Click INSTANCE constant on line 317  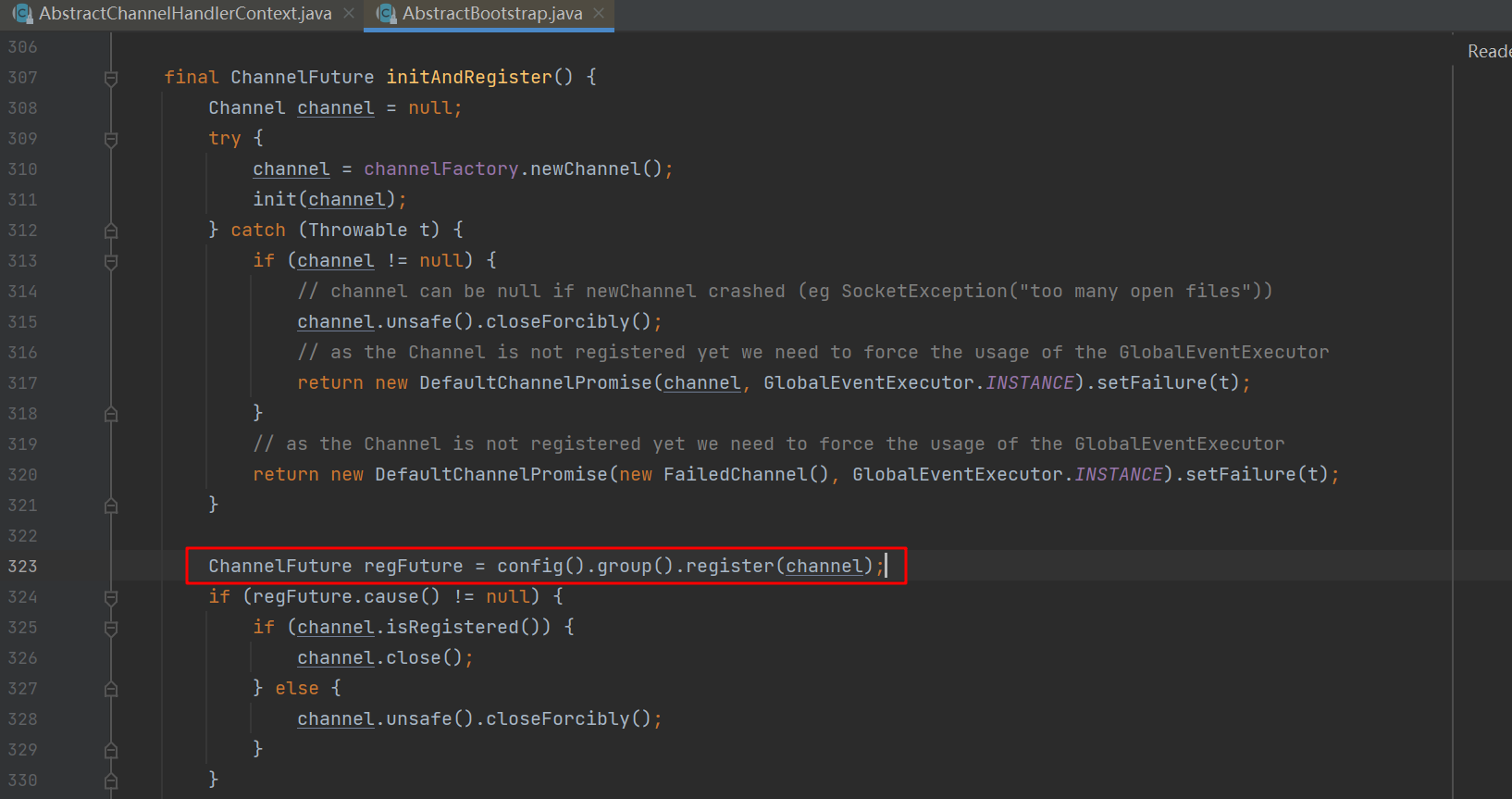(1030, 383)
